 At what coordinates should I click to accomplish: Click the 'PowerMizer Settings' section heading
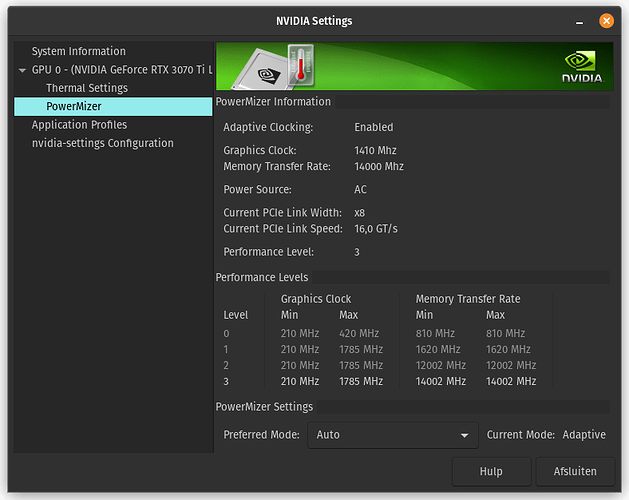point(264,407)
